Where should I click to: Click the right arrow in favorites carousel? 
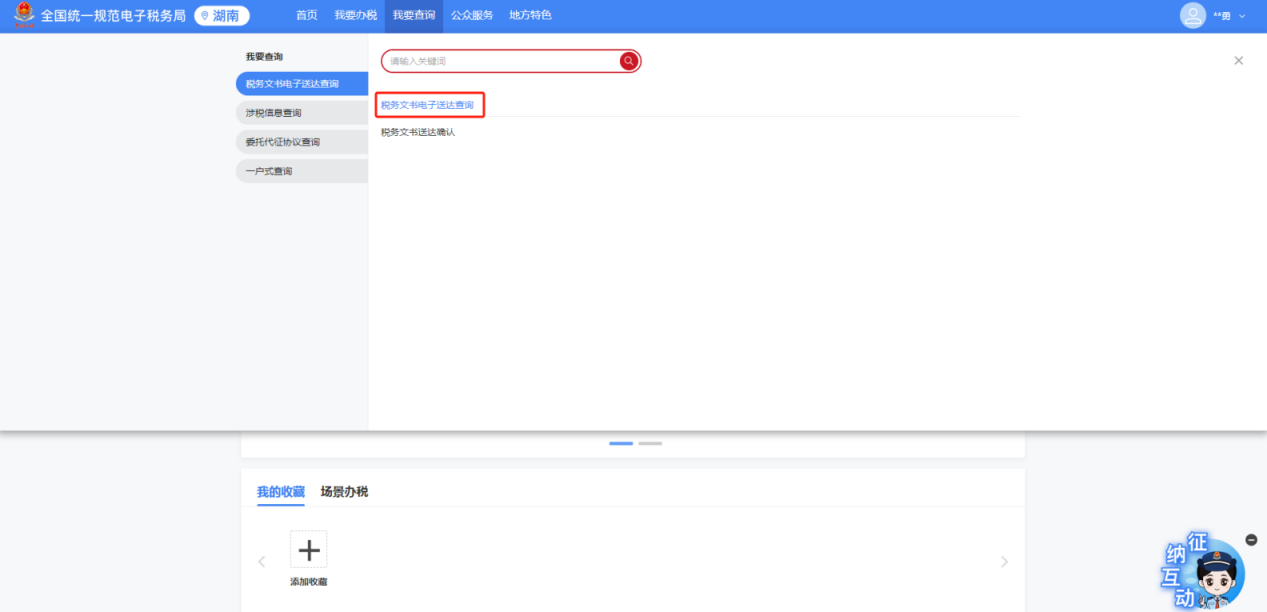click(x=1004, y=562)
